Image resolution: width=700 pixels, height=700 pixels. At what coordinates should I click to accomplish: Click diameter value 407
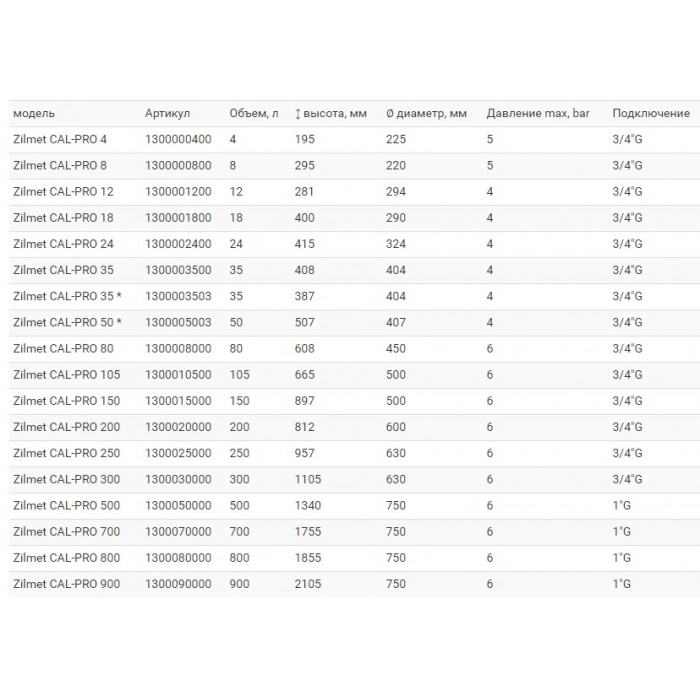396,322
